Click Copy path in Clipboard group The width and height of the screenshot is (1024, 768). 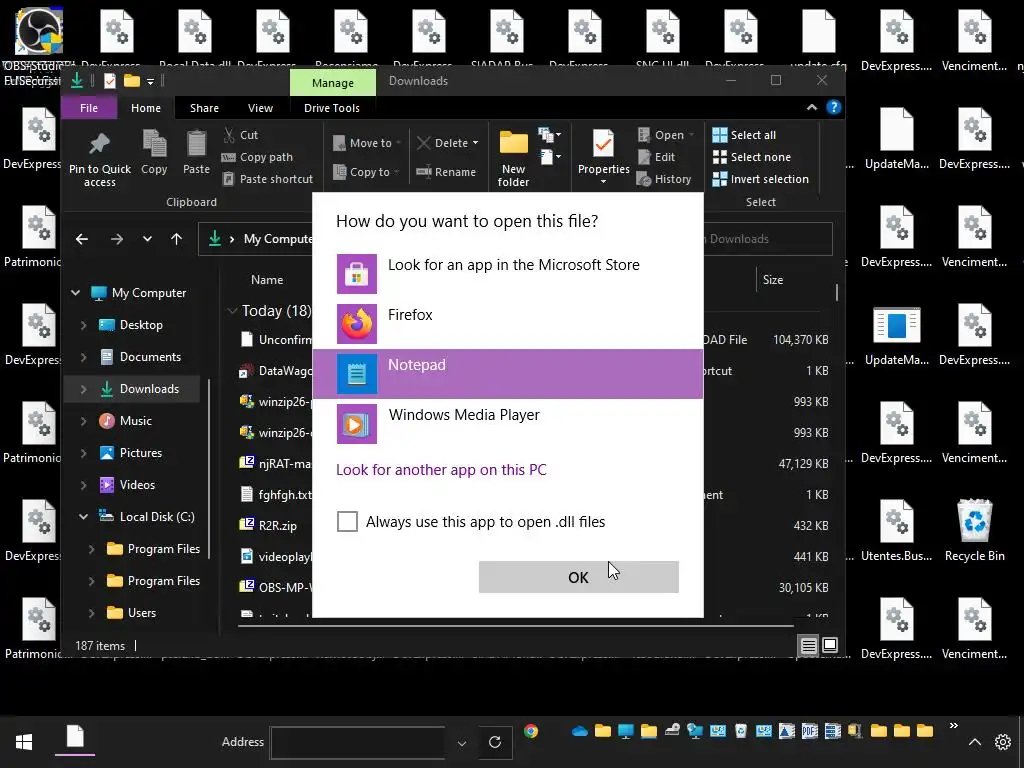(257, 157)
